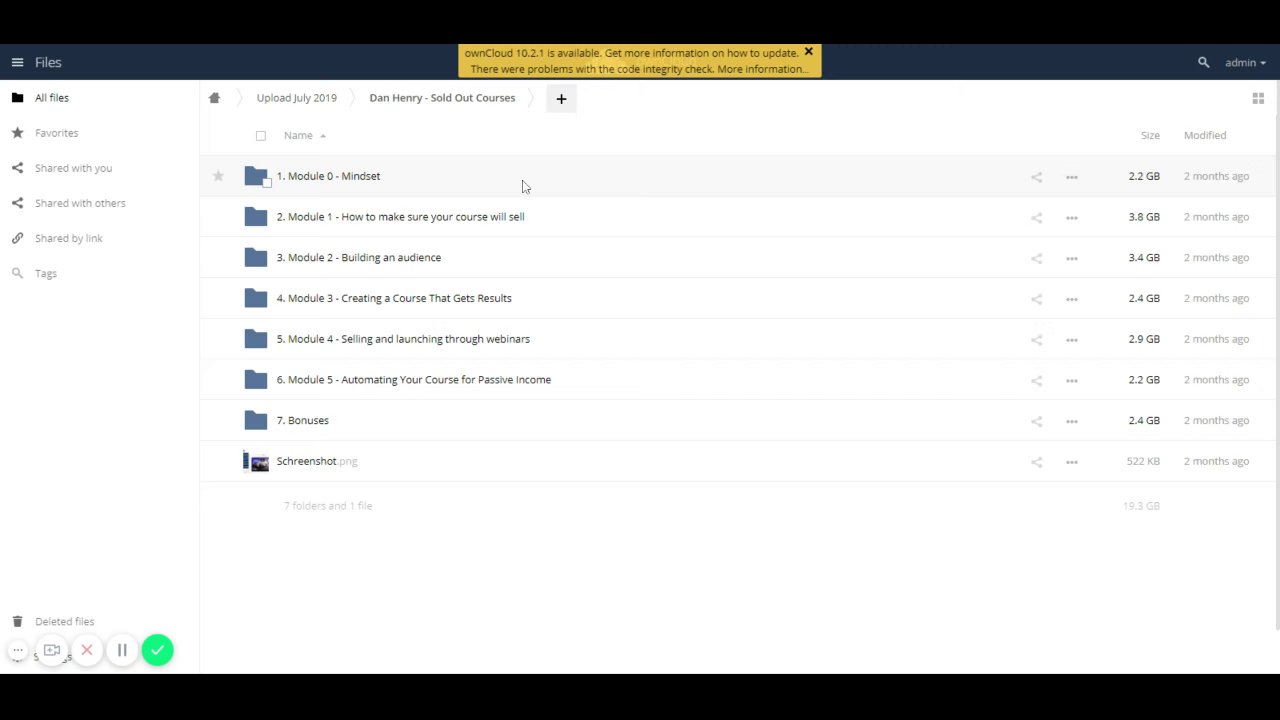Screen dimensions: 1280x720
Task: Go to the home breadcrumb icon
Action: coord(214,98)
